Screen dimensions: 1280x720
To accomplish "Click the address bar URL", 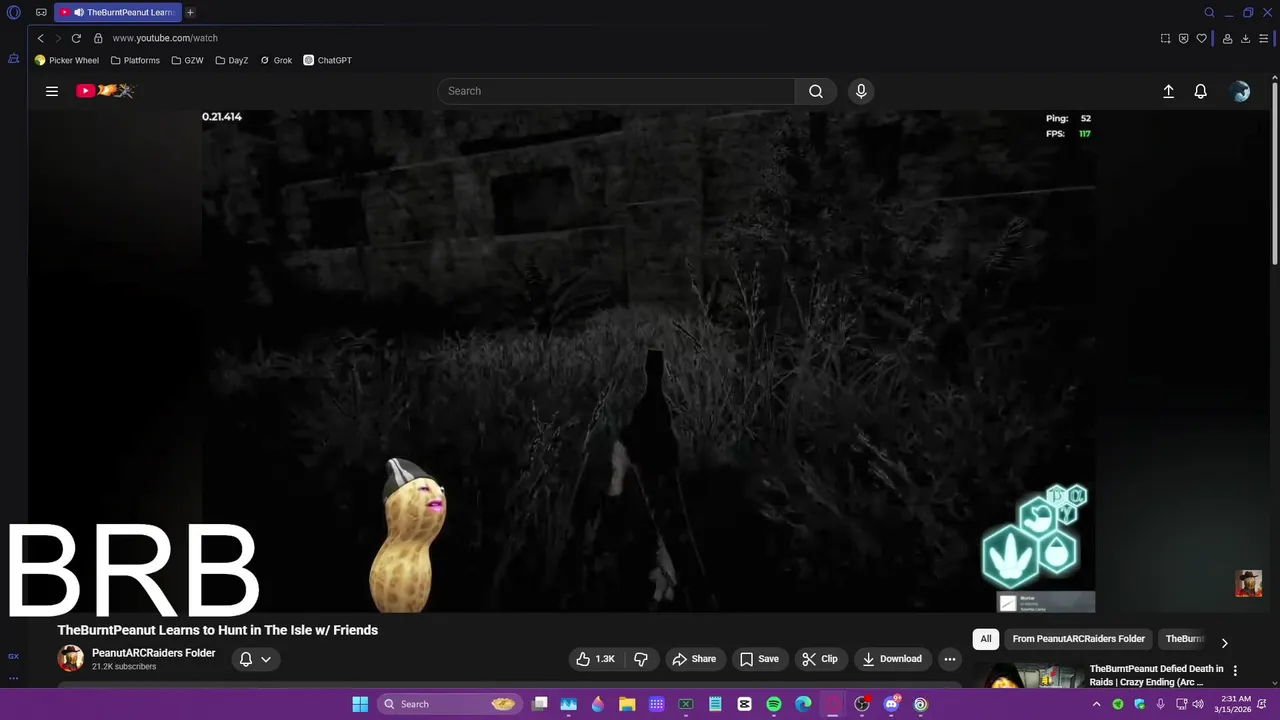I will 165,38.
